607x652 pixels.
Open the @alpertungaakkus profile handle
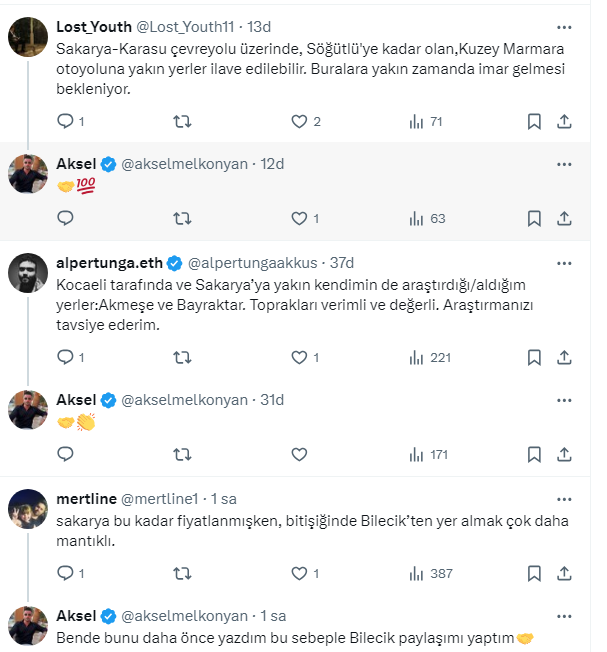(250, 263)
